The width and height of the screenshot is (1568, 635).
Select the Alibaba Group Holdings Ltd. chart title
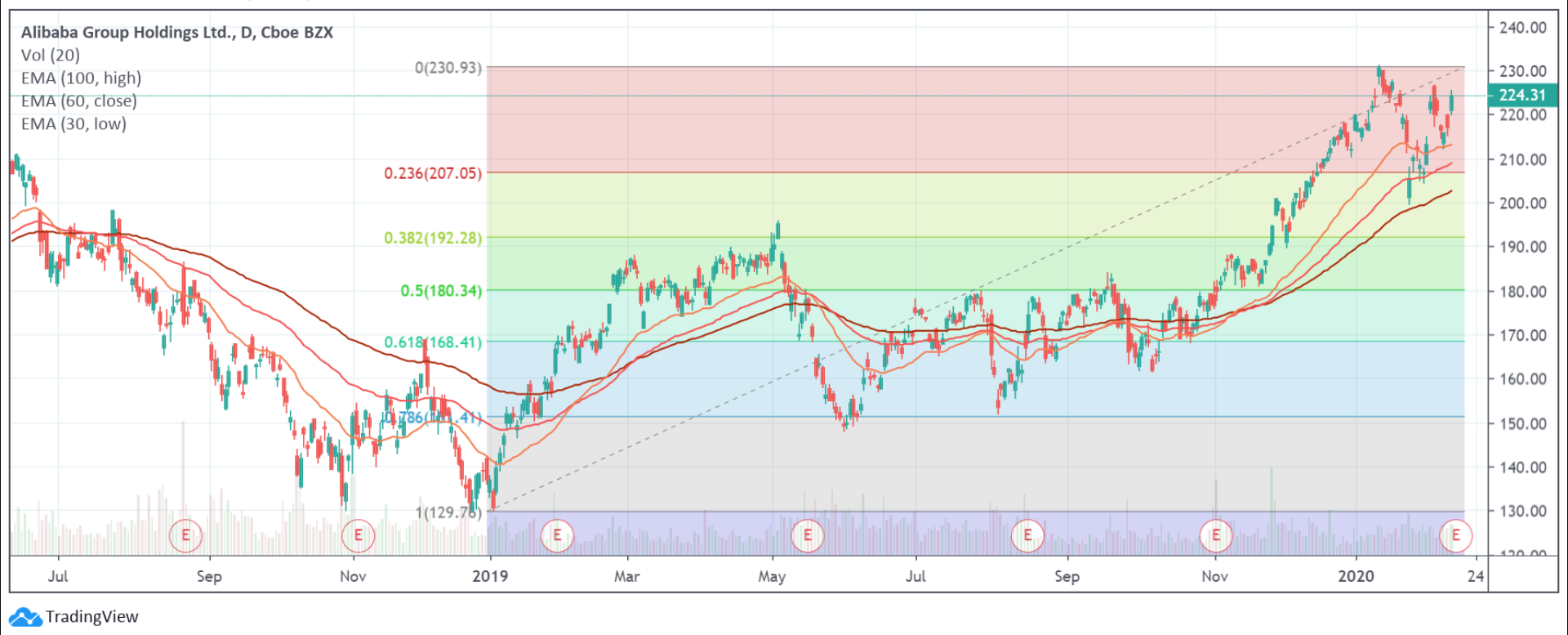click(x=177, y=33)
